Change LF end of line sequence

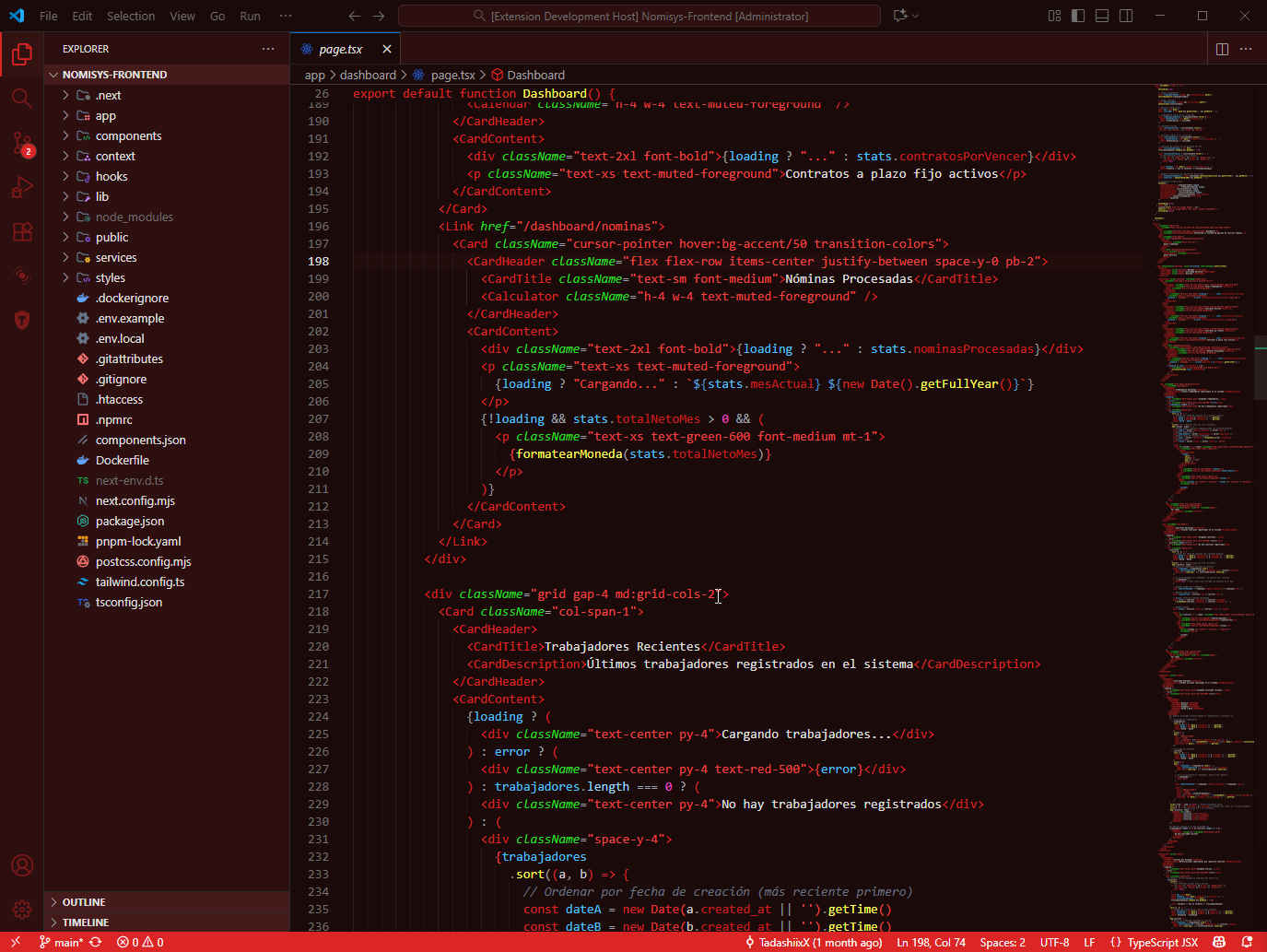(x=1089, y=942)
